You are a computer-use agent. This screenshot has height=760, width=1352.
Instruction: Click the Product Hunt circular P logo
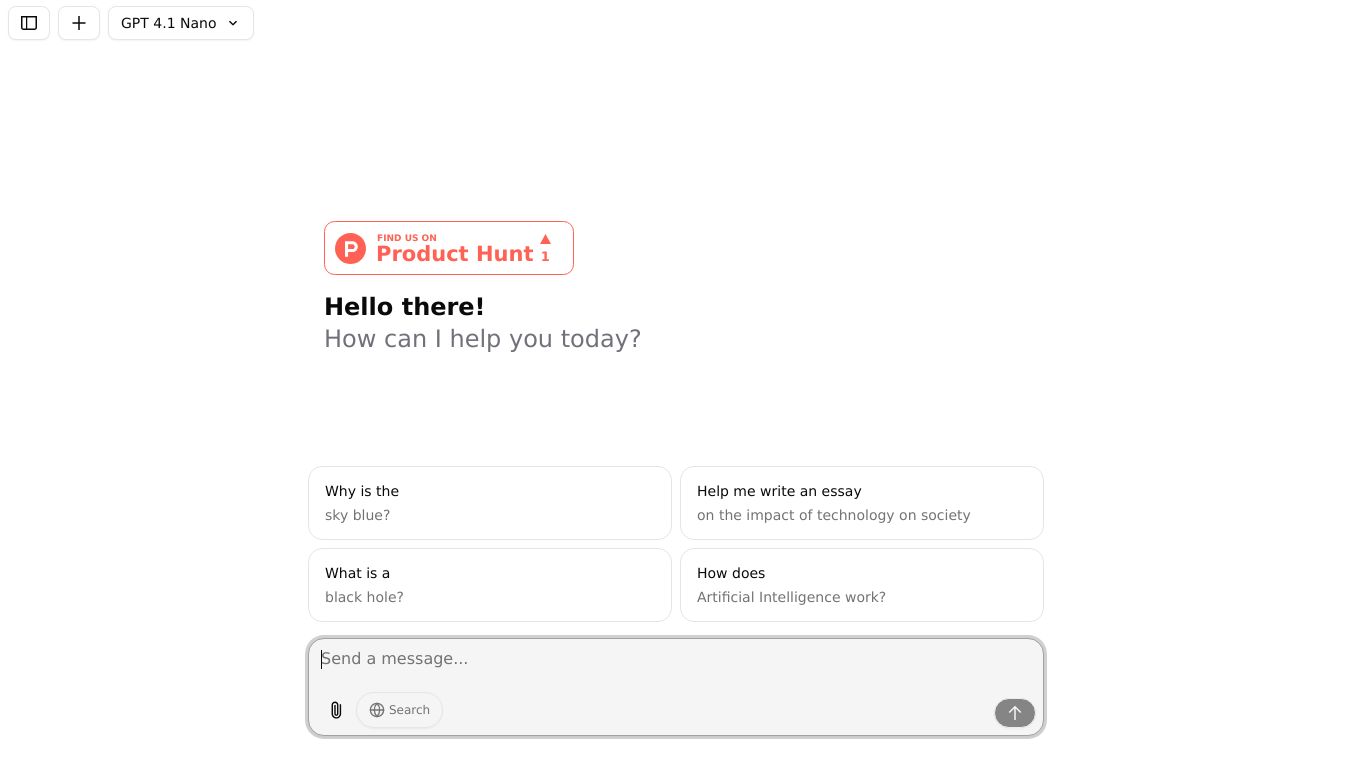point(350,248)
